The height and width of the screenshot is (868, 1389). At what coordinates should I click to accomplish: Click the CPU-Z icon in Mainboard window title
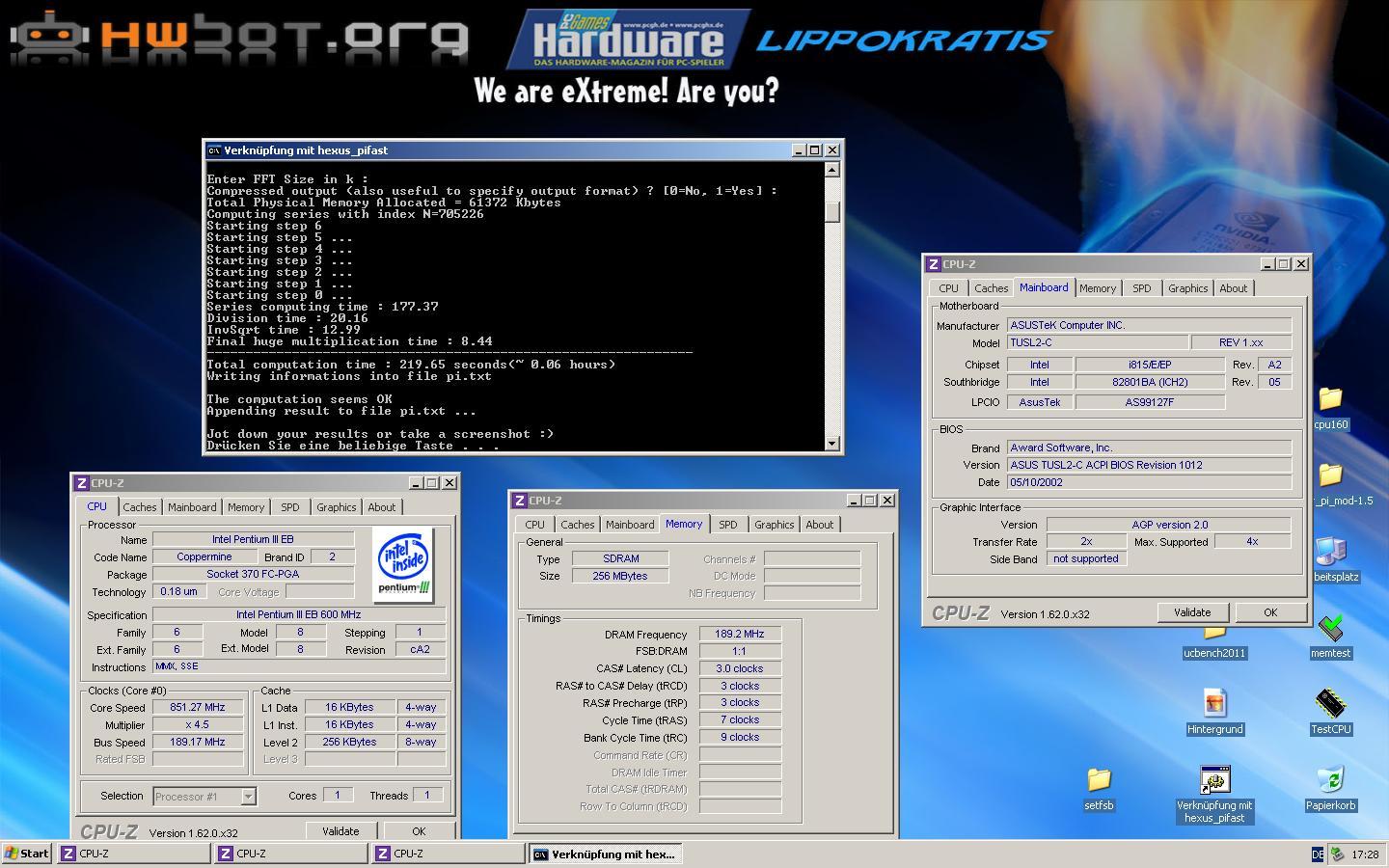[x=933, y=264]
